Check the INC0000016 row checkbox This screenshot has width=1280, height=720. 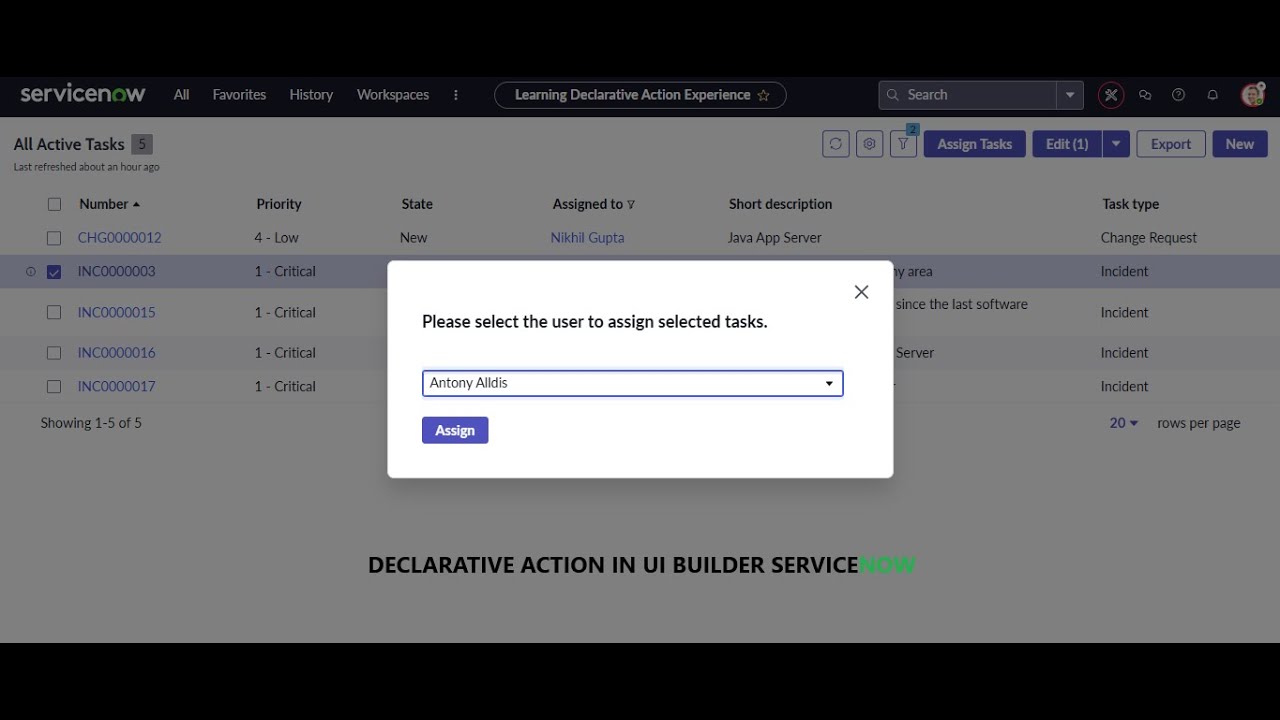pos(54,353)
